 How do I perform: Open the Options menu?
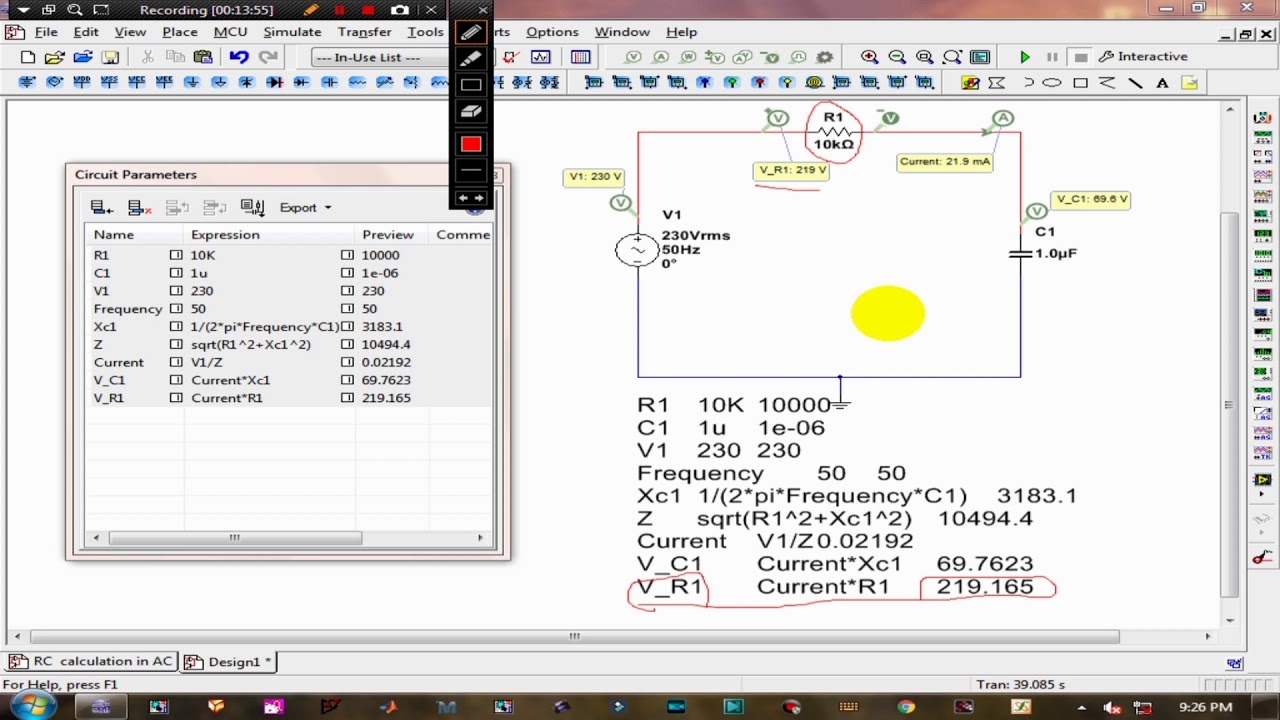[x=552, y=32]
